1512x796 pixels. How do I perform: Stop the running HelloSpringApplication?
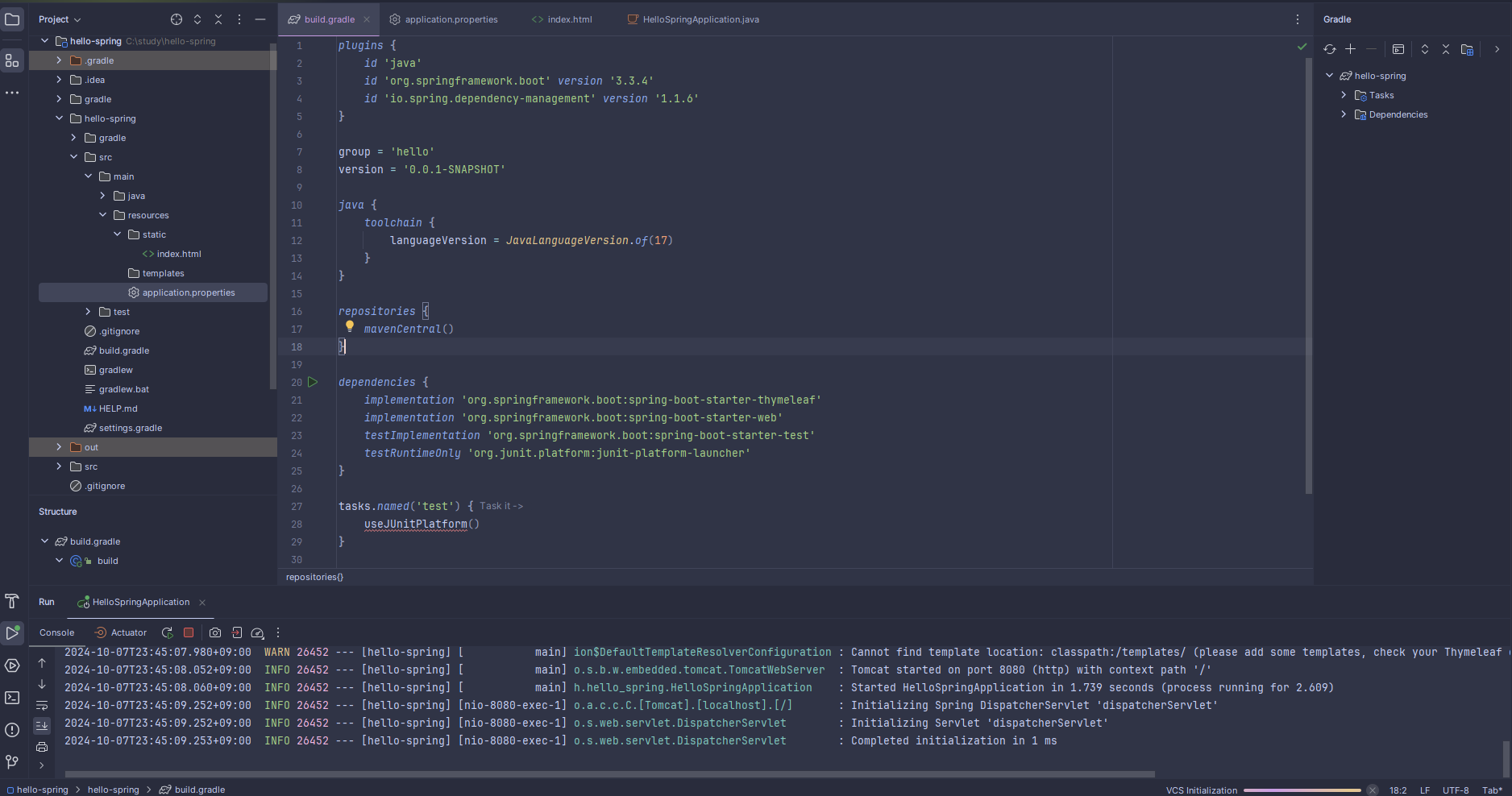pos(189,632)
